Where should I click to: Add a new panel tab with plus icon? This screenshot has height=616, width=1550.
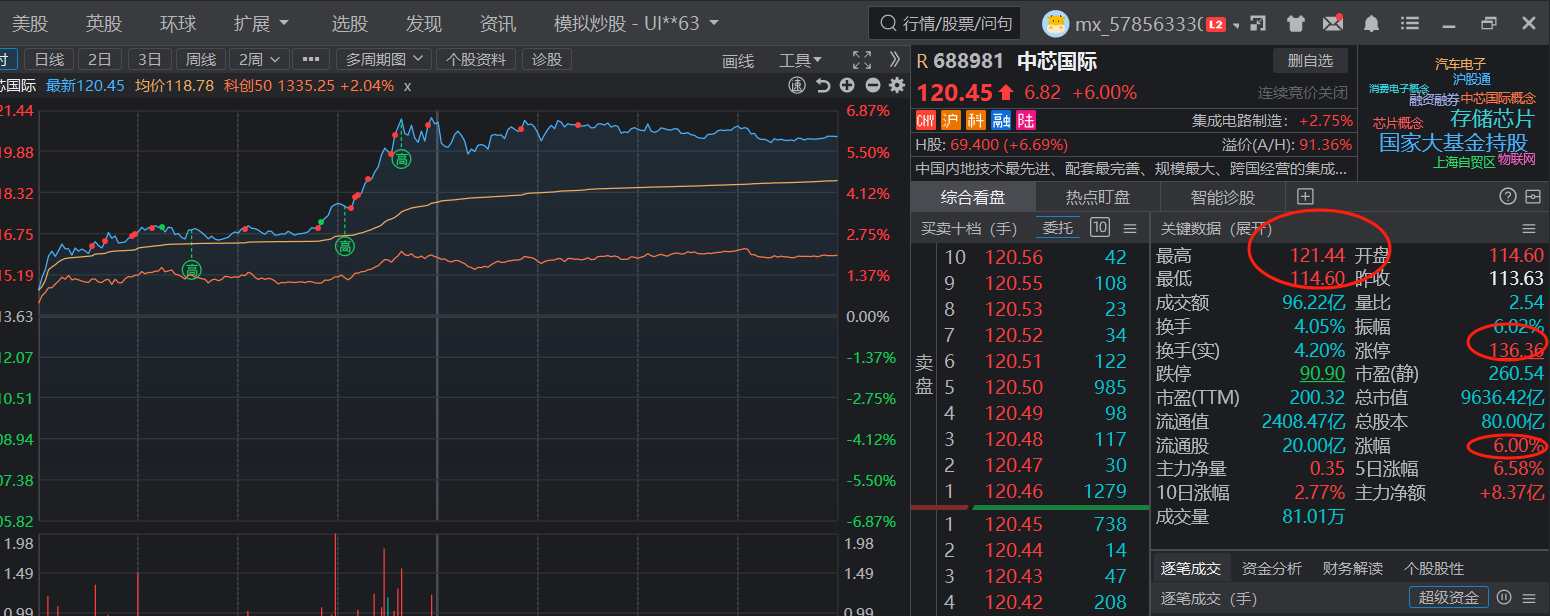[1305, 196]
